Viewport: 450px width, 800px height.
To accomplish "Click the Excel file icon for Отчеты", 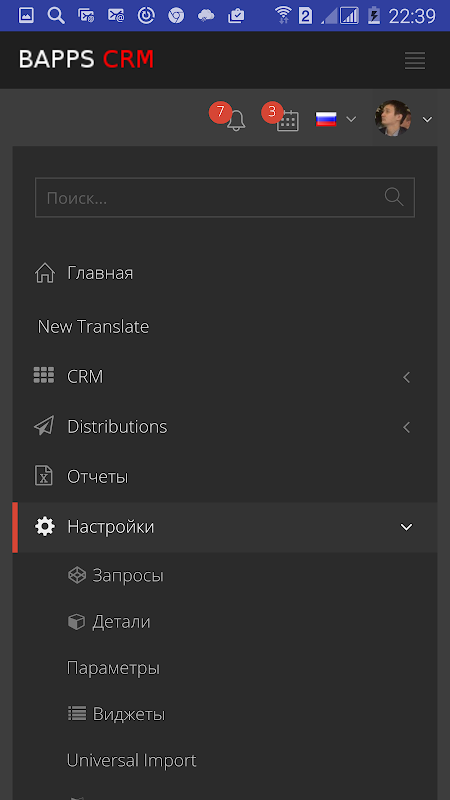I will 44,476.
